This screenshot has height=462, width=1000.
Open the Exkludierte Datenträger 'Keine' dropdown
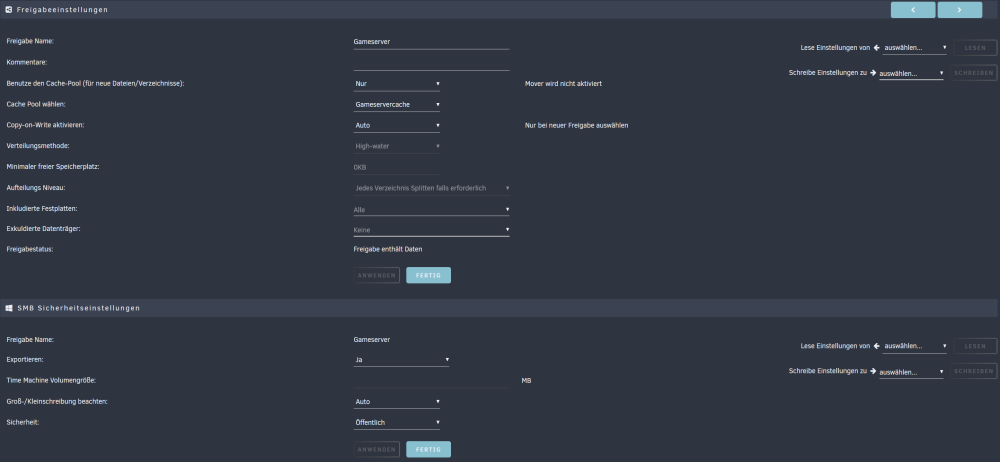431,229
